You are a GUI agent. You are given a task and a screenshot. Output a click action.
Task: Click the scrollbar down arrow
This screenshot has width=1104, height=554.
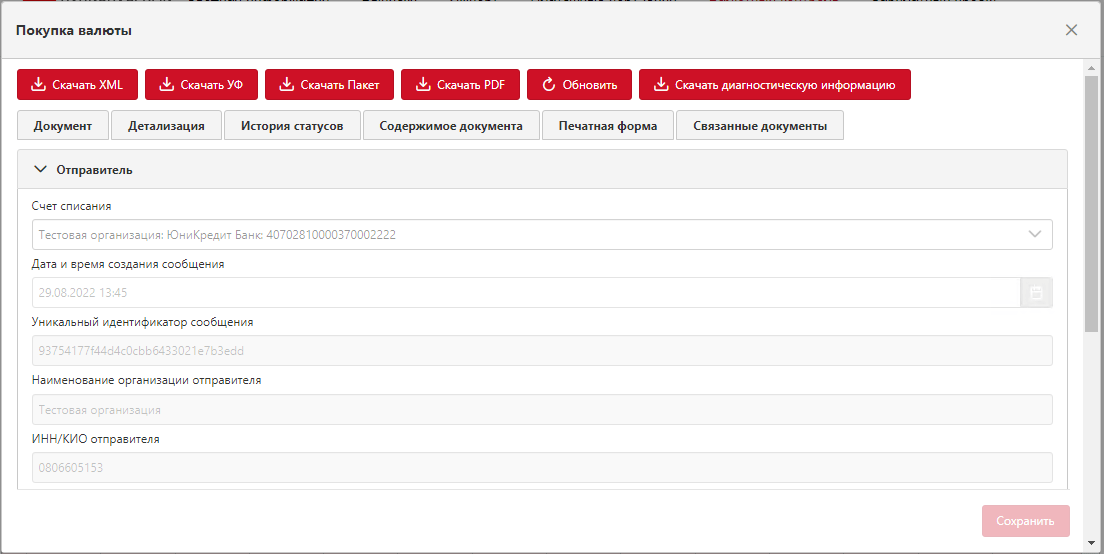(x=1091, y=543)
